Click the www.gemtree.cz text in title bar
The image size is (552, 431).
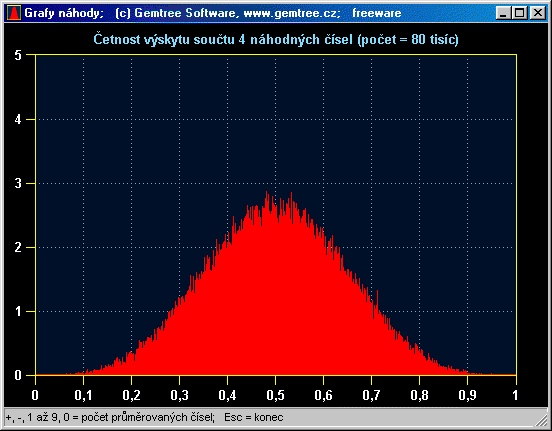coord(292,13)
